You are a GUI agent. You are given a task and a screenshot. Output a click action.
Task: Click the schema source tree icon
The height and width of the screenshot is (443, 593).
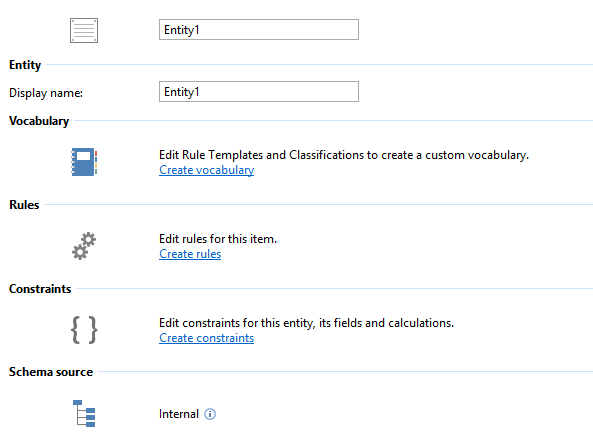pyautogui.click(x=84, y=413)
